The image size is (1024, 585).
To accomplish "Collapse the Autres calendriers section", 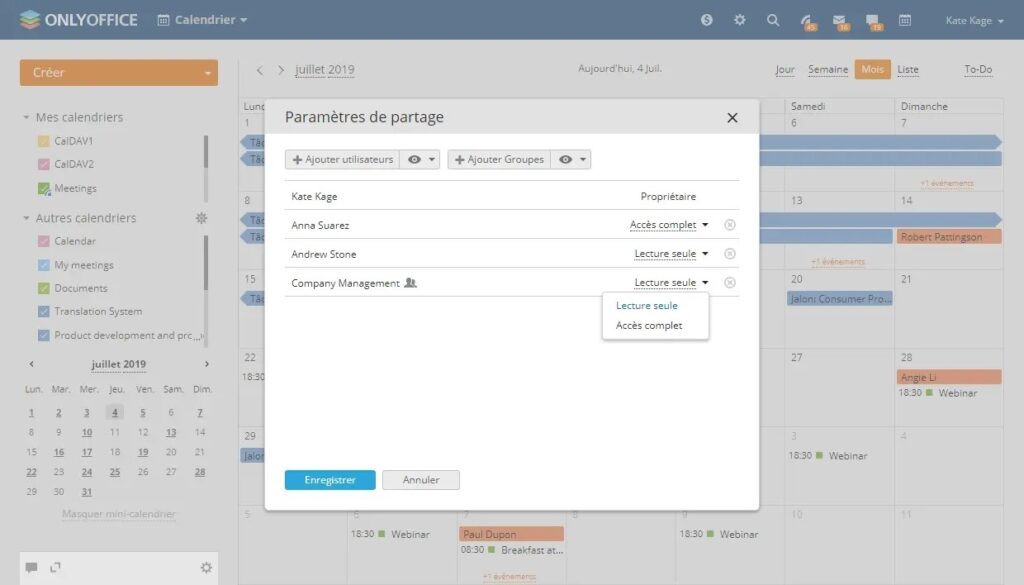I will tap(26, 218).
